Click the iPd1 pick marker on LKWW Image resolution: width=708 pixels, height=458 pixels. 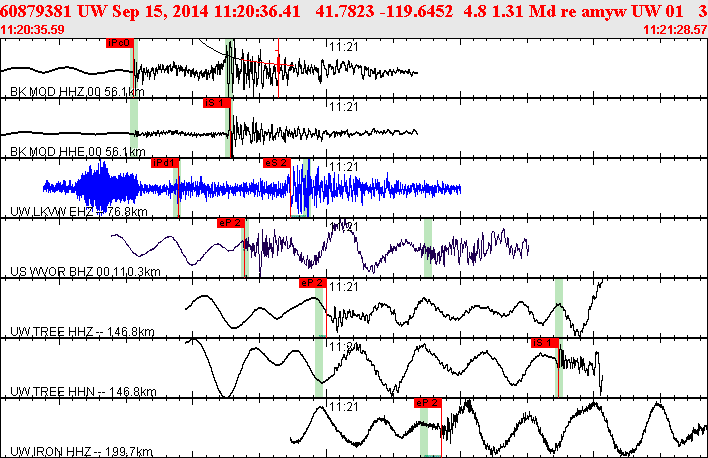[165, 163]
